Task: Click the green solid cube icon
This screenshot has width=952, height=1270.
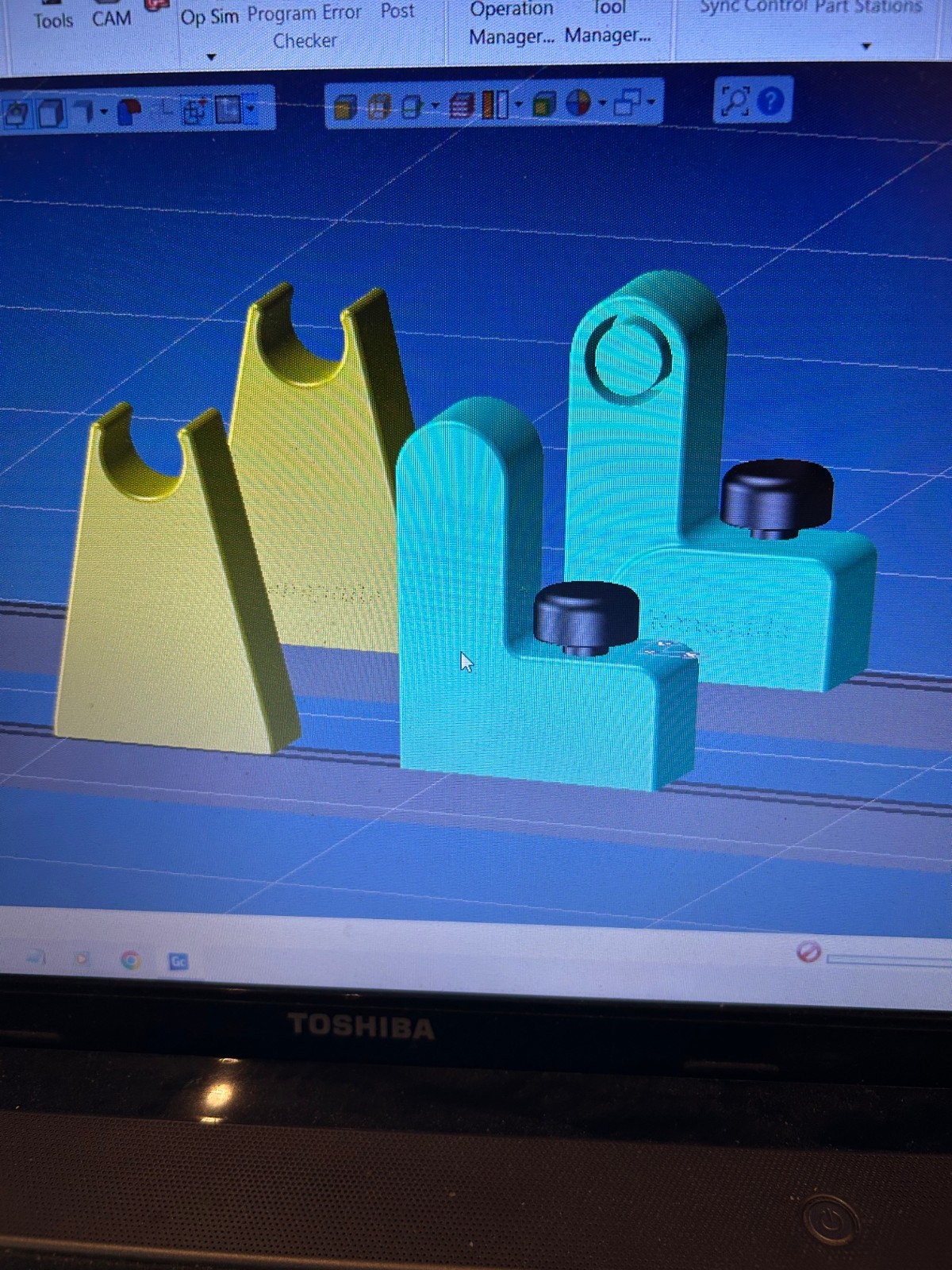Action: [544, 104]
